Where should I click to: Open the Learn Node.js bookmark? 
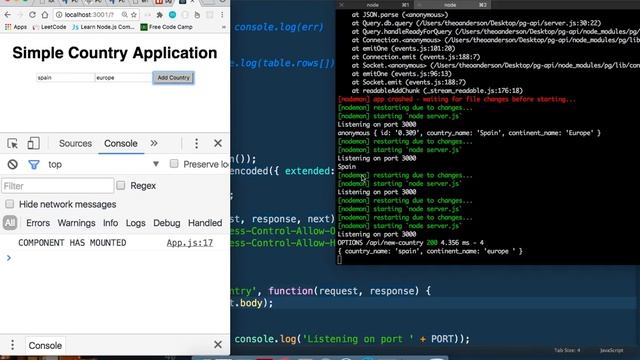pos(103,27)
